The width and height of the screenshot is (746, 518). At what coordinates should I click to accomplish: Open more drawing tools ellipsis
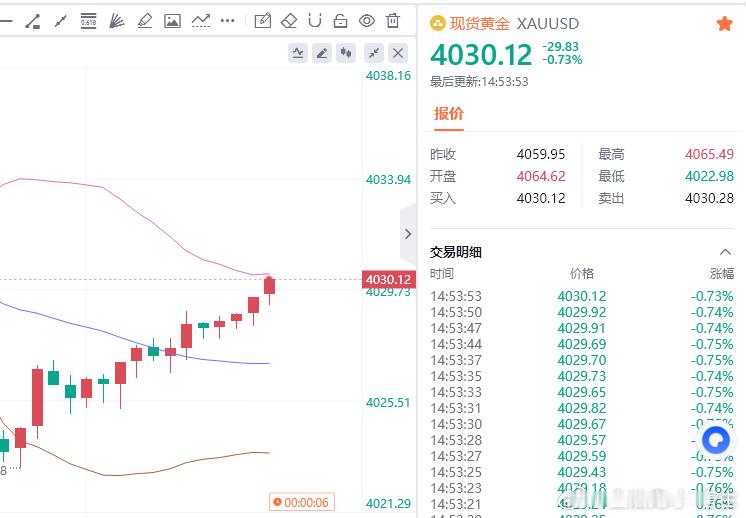[x=228, y=21]
